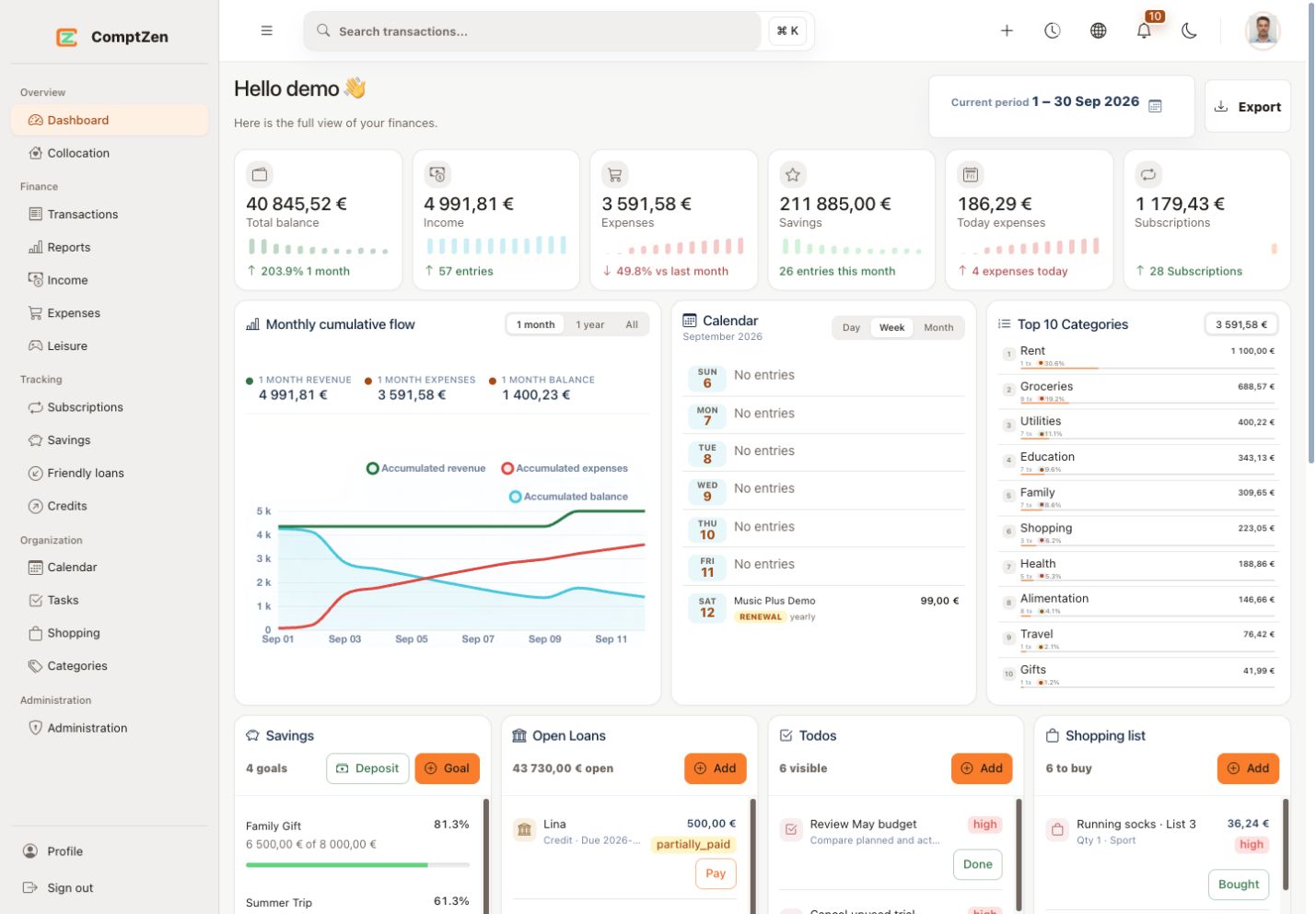
Task: Click the Family Gift progress bar
Action: [357, 865]
